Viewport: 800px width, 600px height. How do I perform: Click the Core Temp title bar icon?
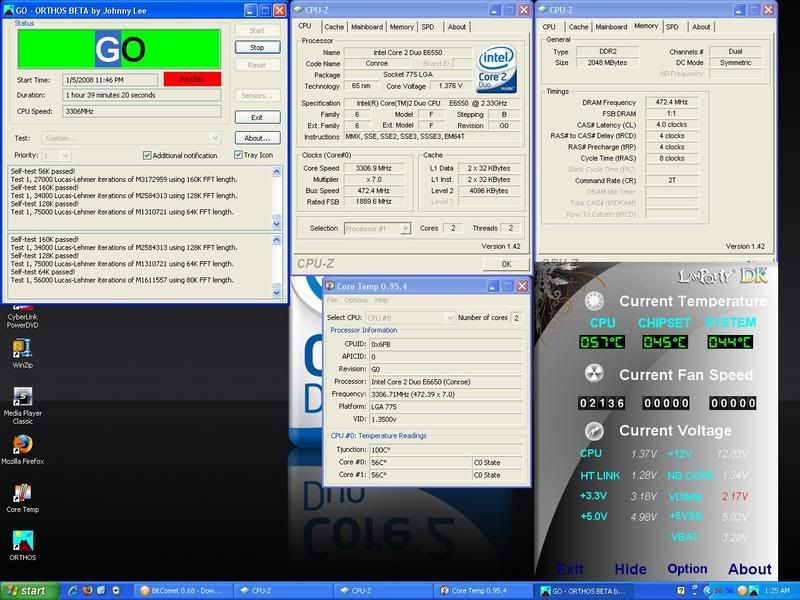(x=330, y=286)
